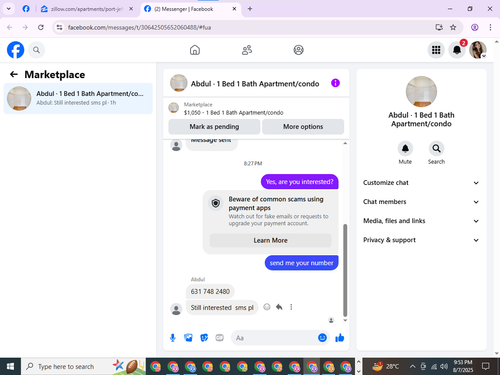Open taskbar volume control
The width and height of the screenshot is (500, 375).
[x=444, y=367]
